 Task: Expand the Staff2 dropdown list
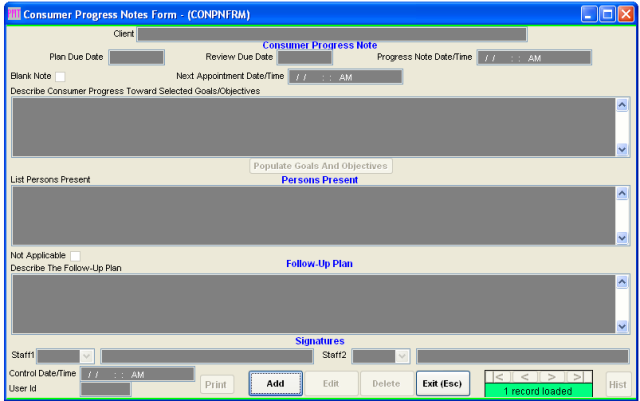(x=401, y=355)
